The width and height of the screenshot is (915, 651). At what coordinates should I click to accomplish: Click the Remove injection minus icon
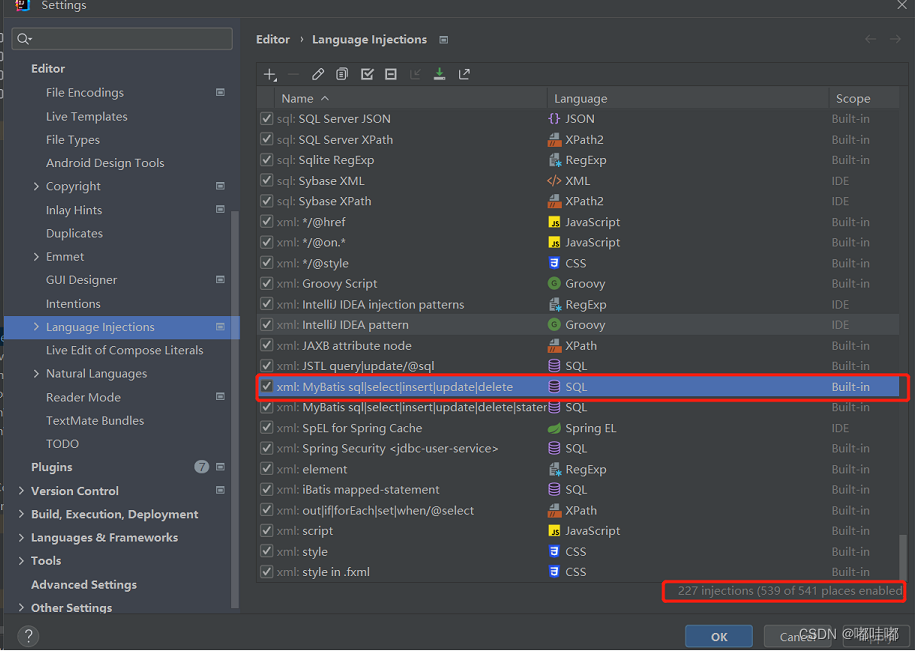point(294,74)
